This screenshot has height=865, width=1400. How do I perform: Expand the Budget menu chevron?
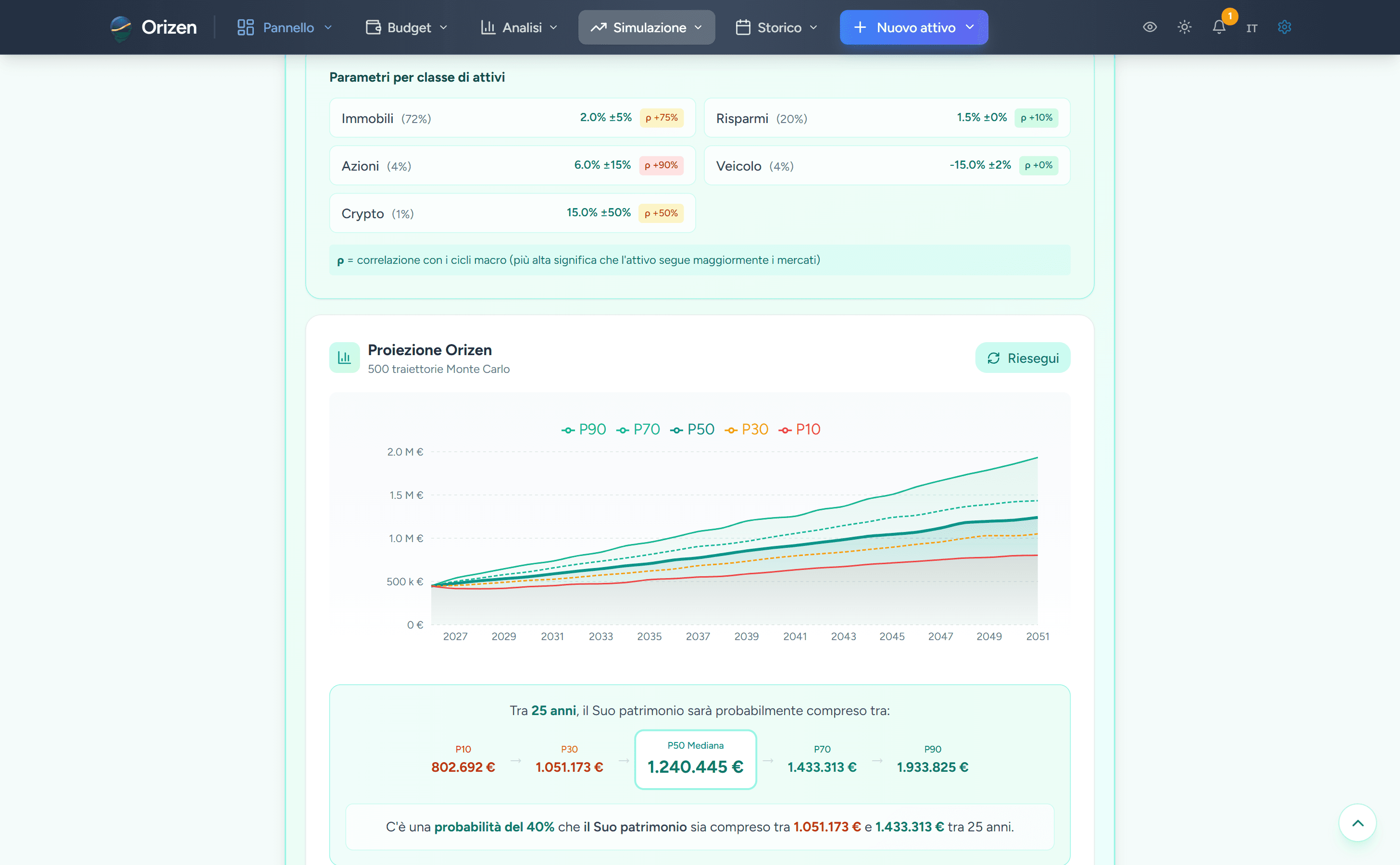point(443,27)
